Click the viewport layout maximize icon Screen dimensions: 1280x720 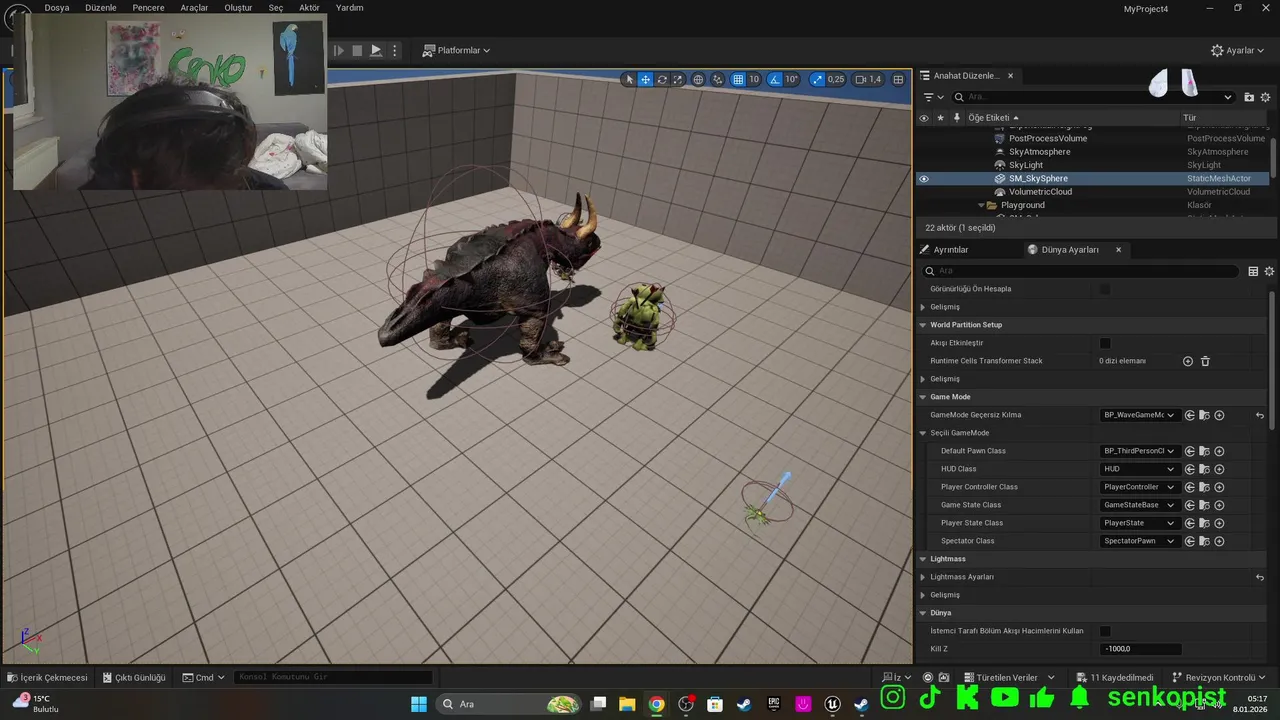(x=898, y=79)
